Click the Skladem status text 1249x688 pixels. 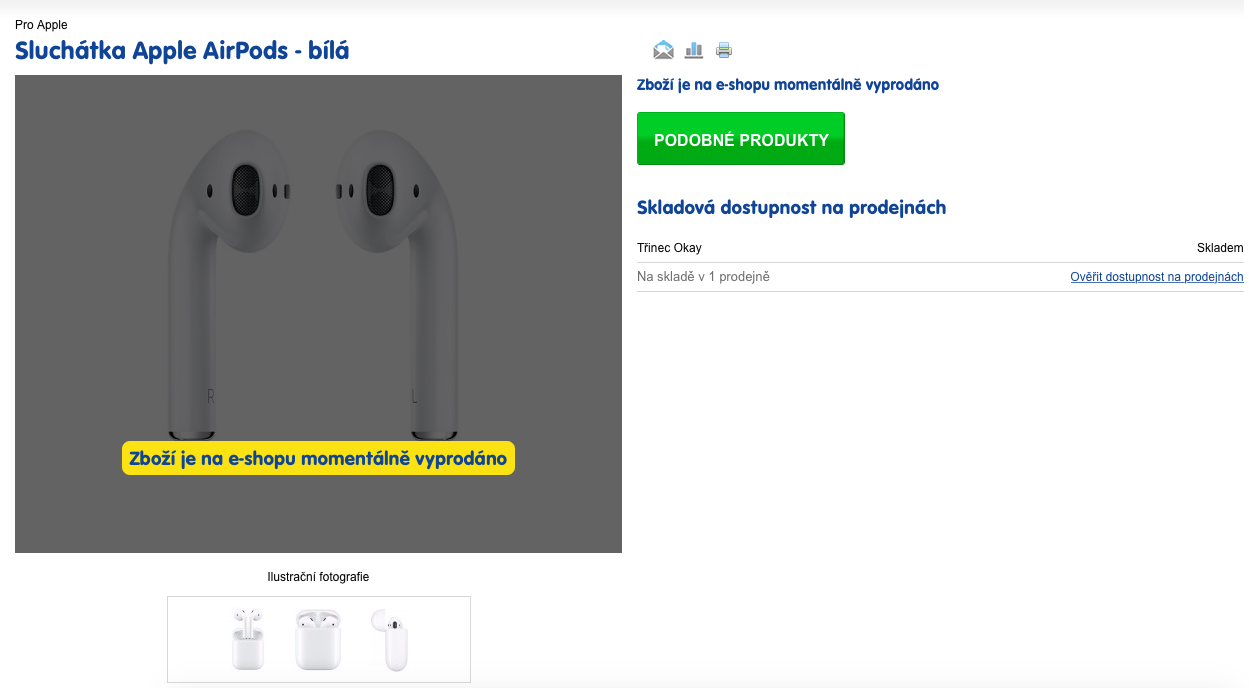pos(1220,248)
